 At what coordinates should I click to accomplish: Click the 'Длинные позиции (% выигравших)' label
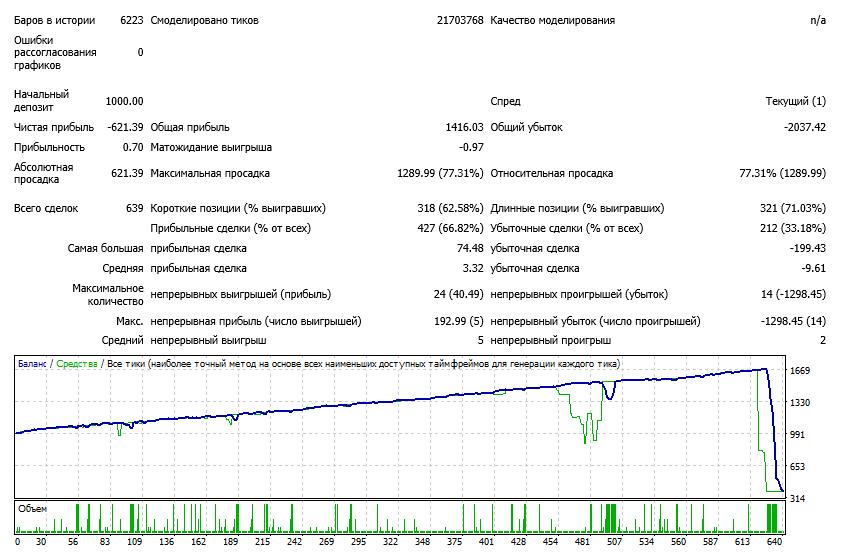577,209
